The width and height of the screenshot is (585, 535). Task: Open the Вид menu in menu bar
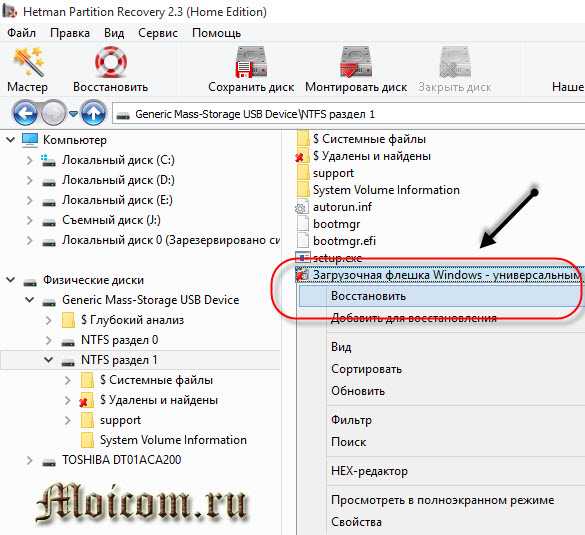[114, 33]
